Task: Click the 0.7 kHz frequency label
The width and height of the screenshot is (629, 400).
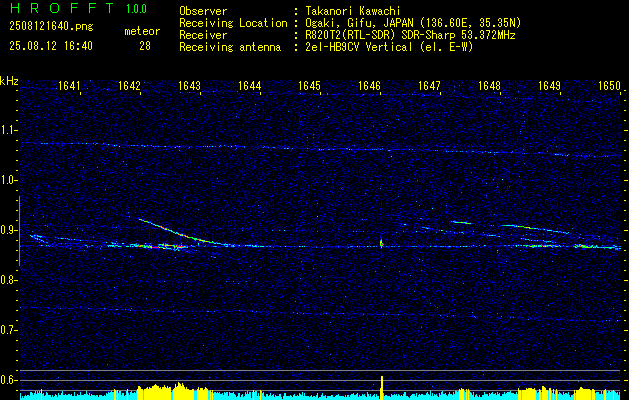Action: tap(8, 330)
